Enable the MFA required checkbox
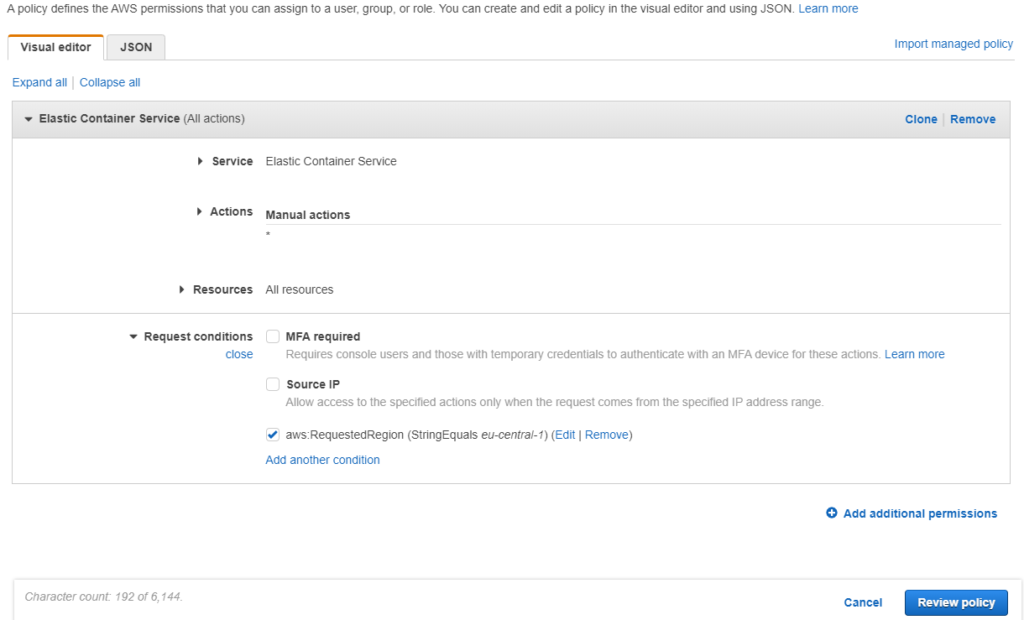 click(x=273, y=337)
